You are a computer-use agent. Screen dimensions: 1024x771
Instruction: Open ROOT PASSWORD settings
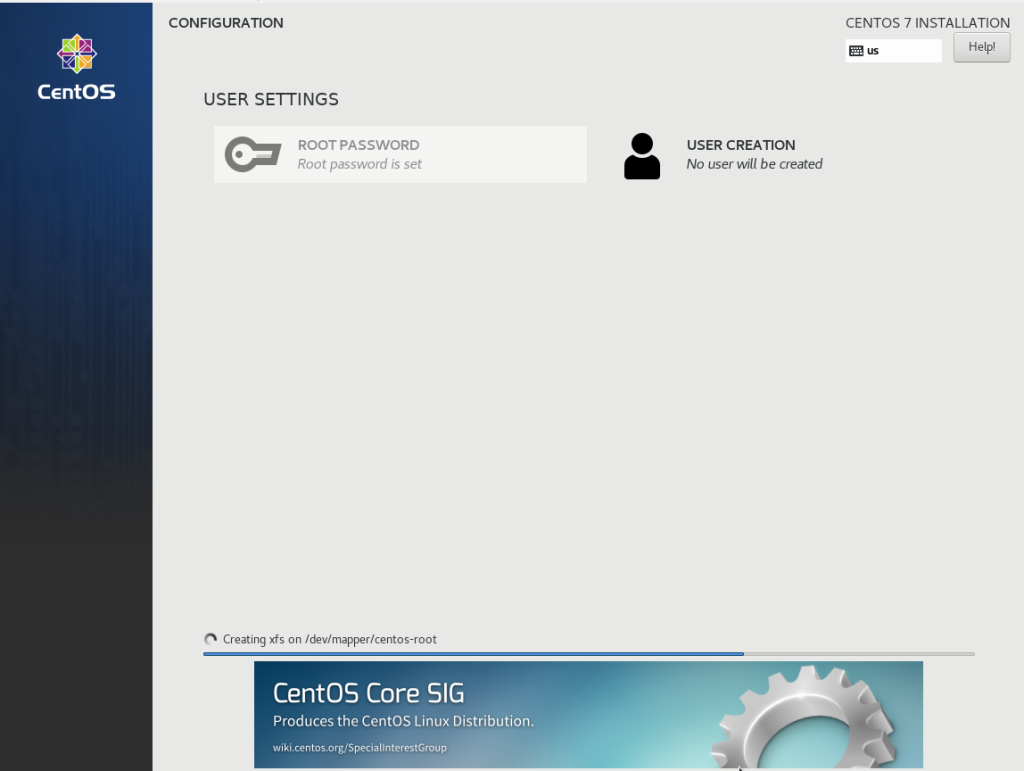(x=400, y=155)
